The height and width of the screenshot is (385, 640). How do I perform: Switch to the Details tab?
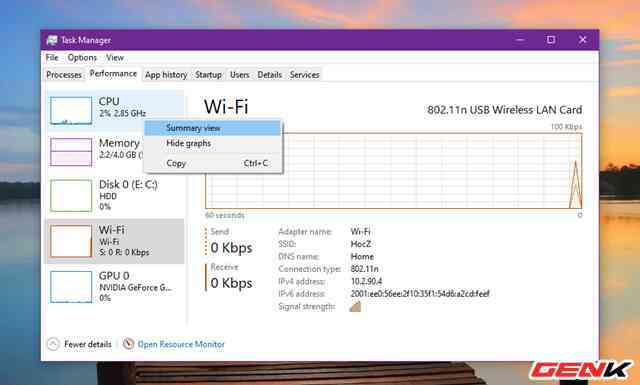click(269, 75)
